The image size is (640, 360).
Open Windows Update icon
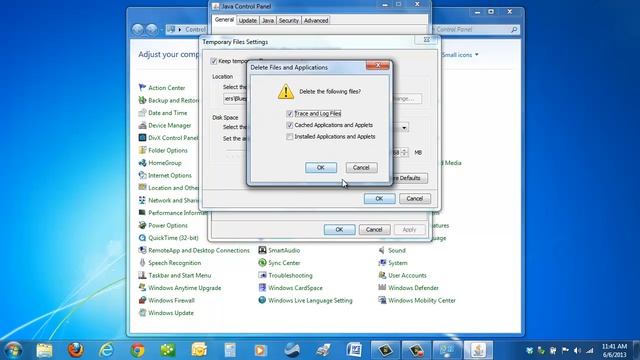tap(142, 313)
